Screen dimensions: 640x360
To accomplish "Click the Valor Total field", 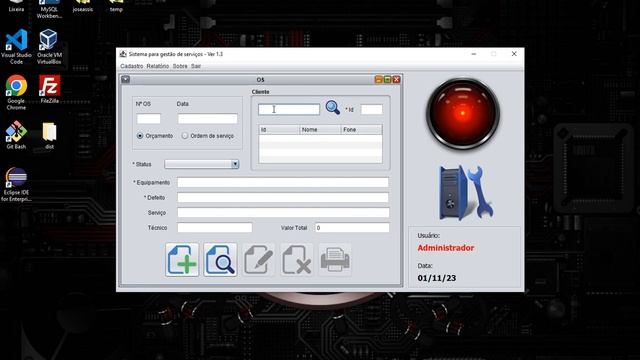I will click(352, 228).
